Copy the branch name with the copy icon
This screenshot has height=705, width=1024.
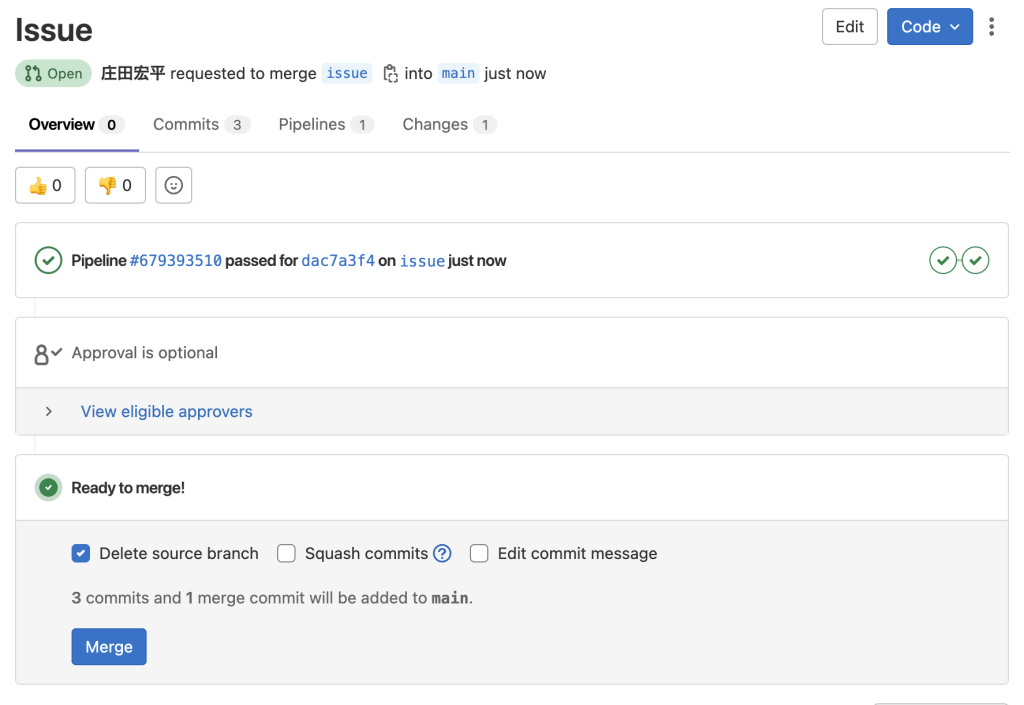coord(391,73)
